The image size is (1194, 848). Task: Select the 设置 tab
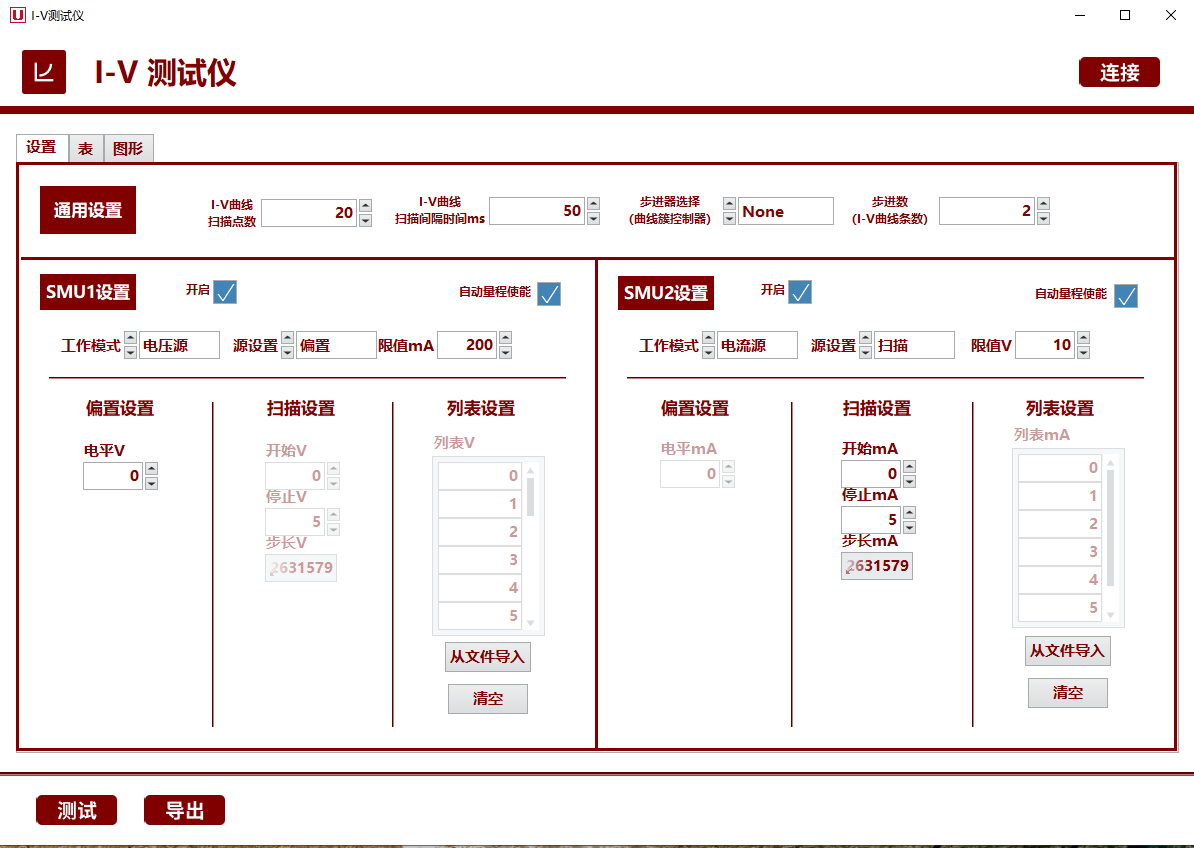[x=42, y=148]
